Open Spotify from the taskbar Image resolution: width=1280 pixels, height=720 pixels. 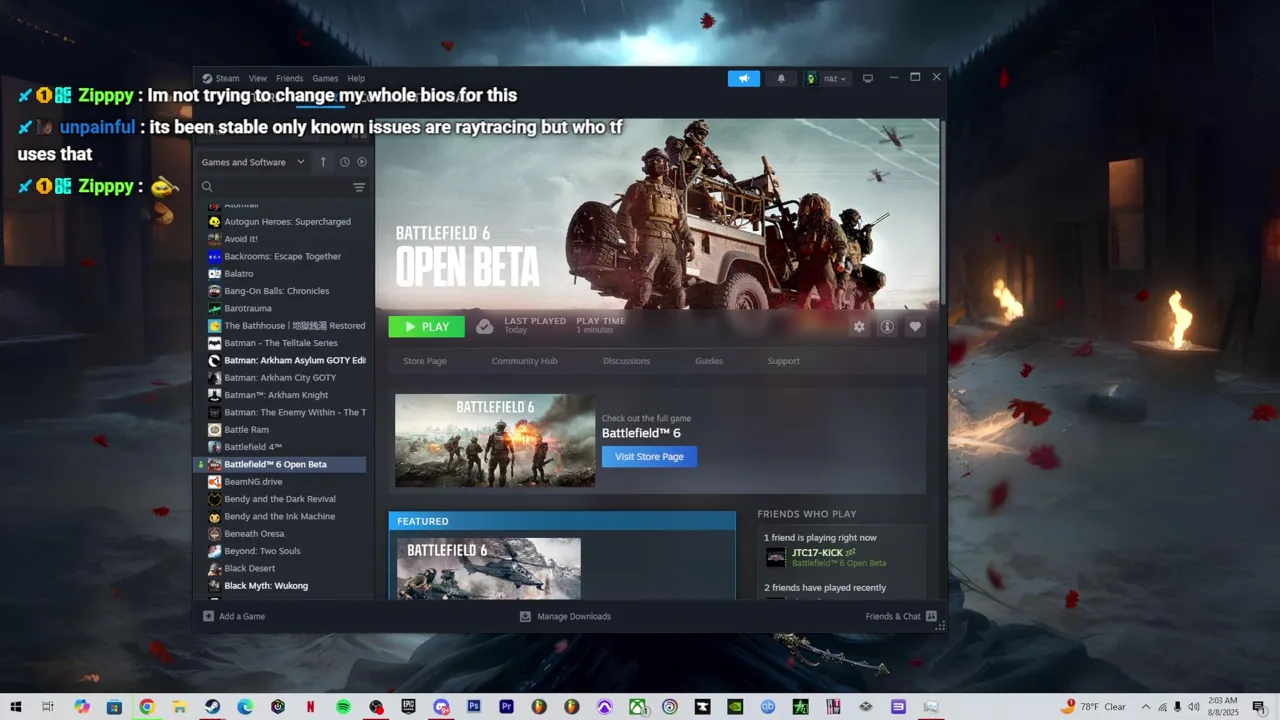[343, 707]
